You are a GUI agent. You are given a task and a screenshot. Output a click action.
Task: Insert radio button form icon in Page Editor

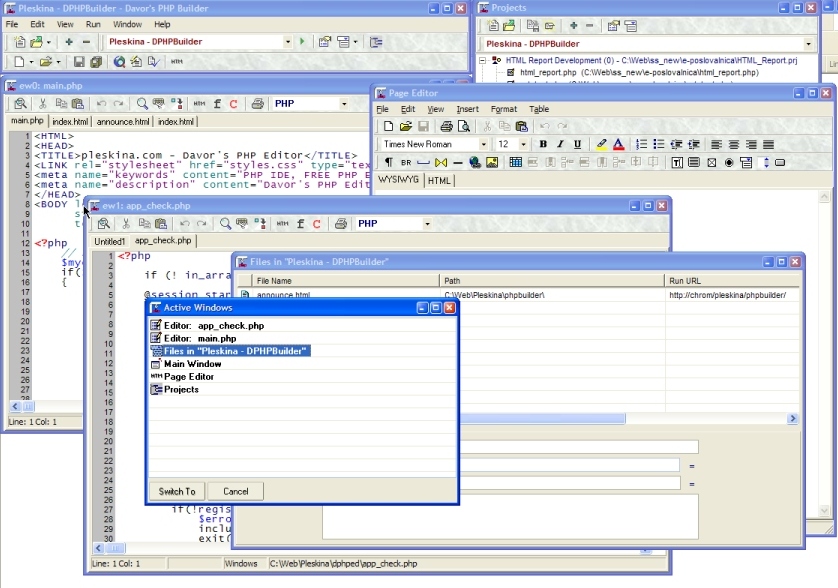pyautogui.click(x=729, y=163)
